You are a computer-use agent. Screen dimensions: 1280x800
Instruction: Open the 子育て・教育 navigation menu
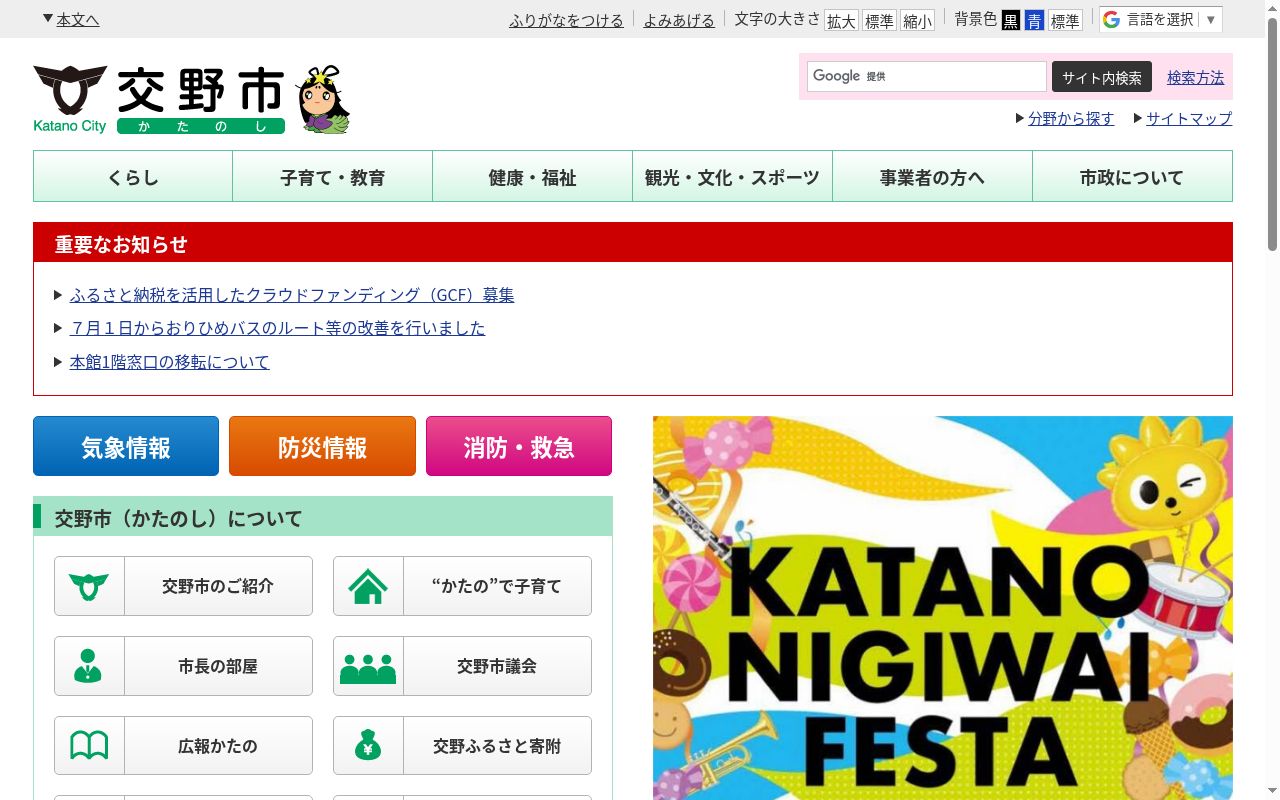pyautogui.click(x=333, y=177)
